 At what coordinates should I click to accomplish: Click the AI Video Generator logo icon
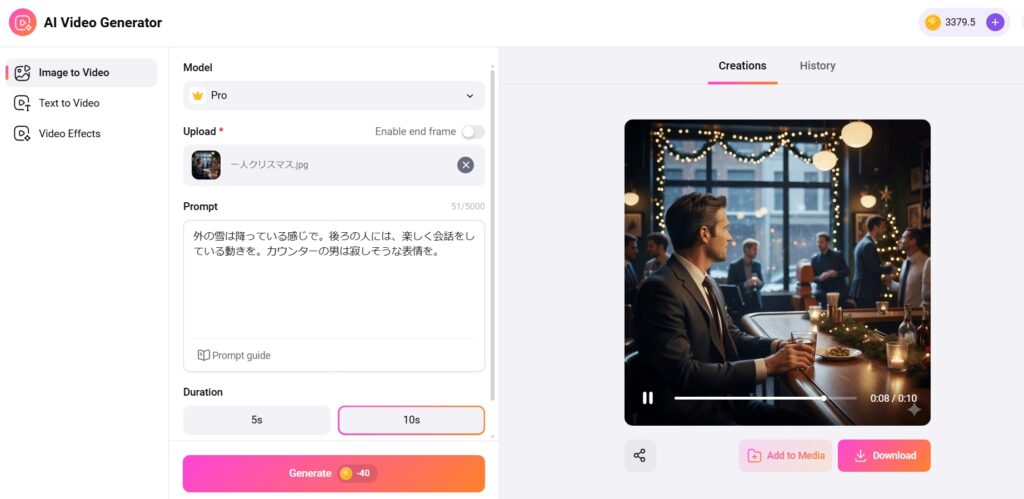22,22
